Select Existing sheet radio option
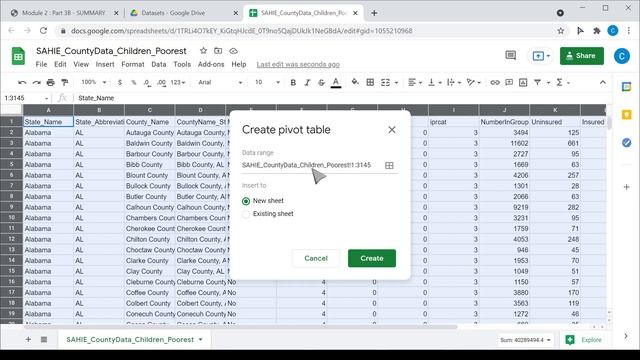Image resolution: width=640 pixels, height=360 pixels. [x=246, y=214]
